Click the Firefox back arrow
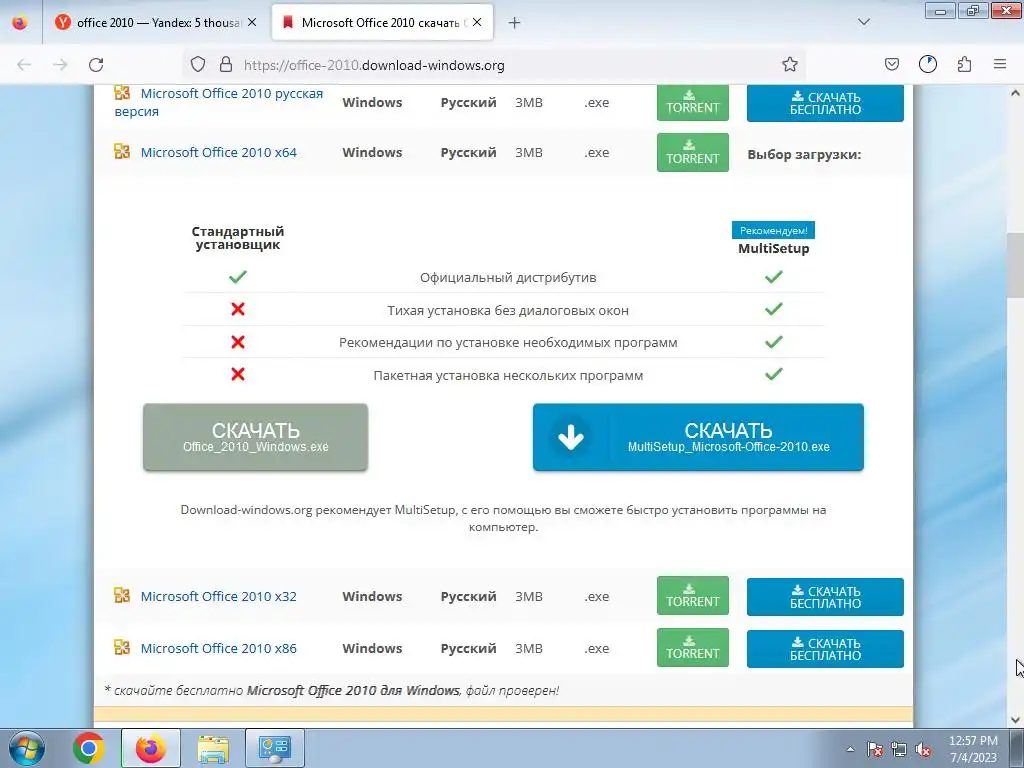 coord(24,65)
